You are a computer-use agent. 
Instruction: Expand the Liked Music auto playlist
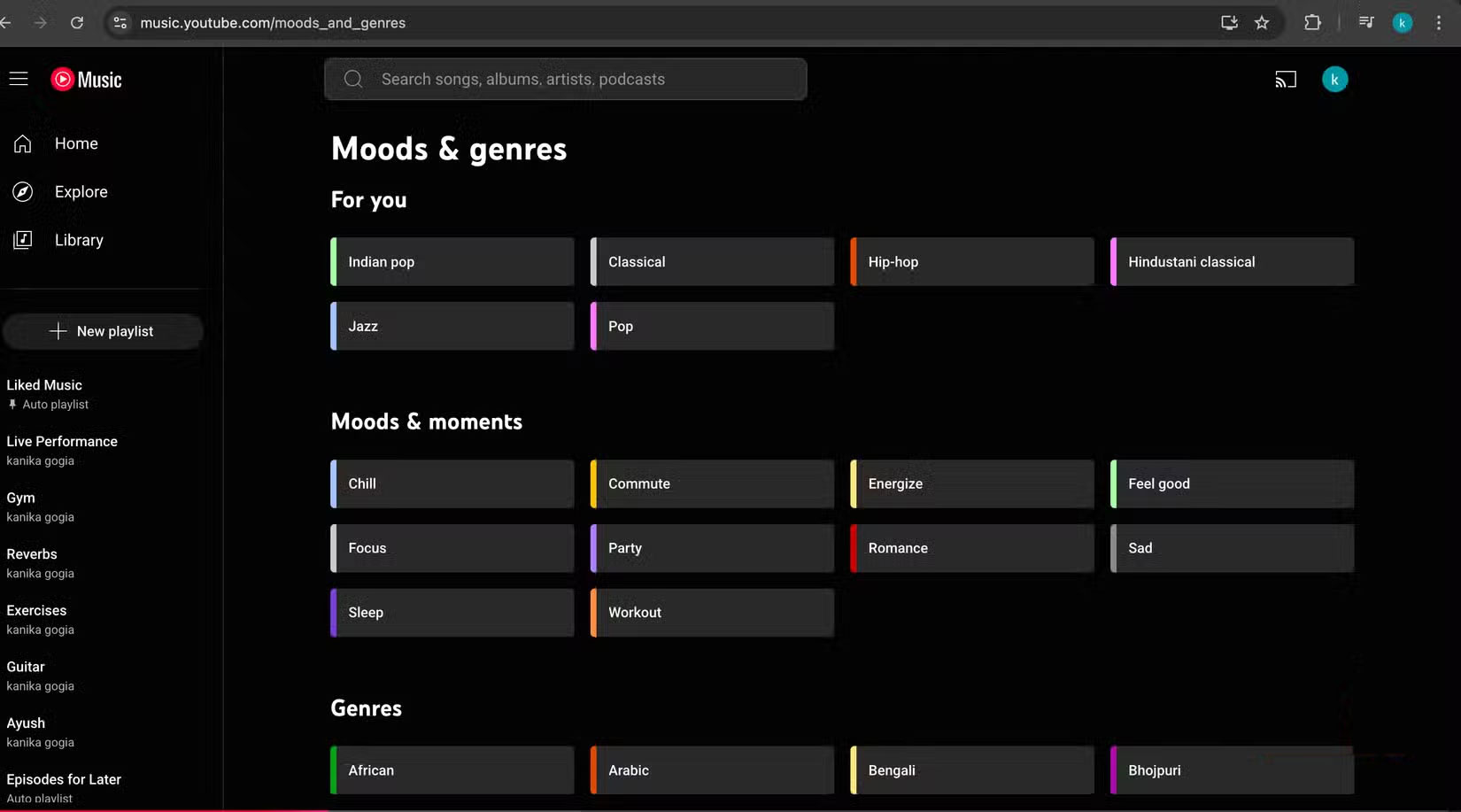tap(44, 384)
